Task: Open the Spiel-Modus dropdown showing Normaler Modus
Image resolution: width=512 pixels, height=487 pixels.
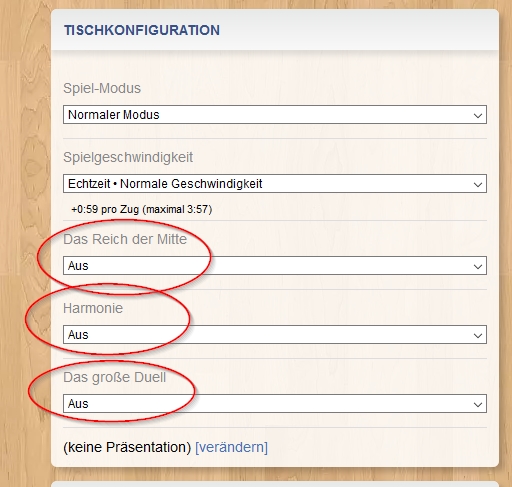Action: (275, 115)
